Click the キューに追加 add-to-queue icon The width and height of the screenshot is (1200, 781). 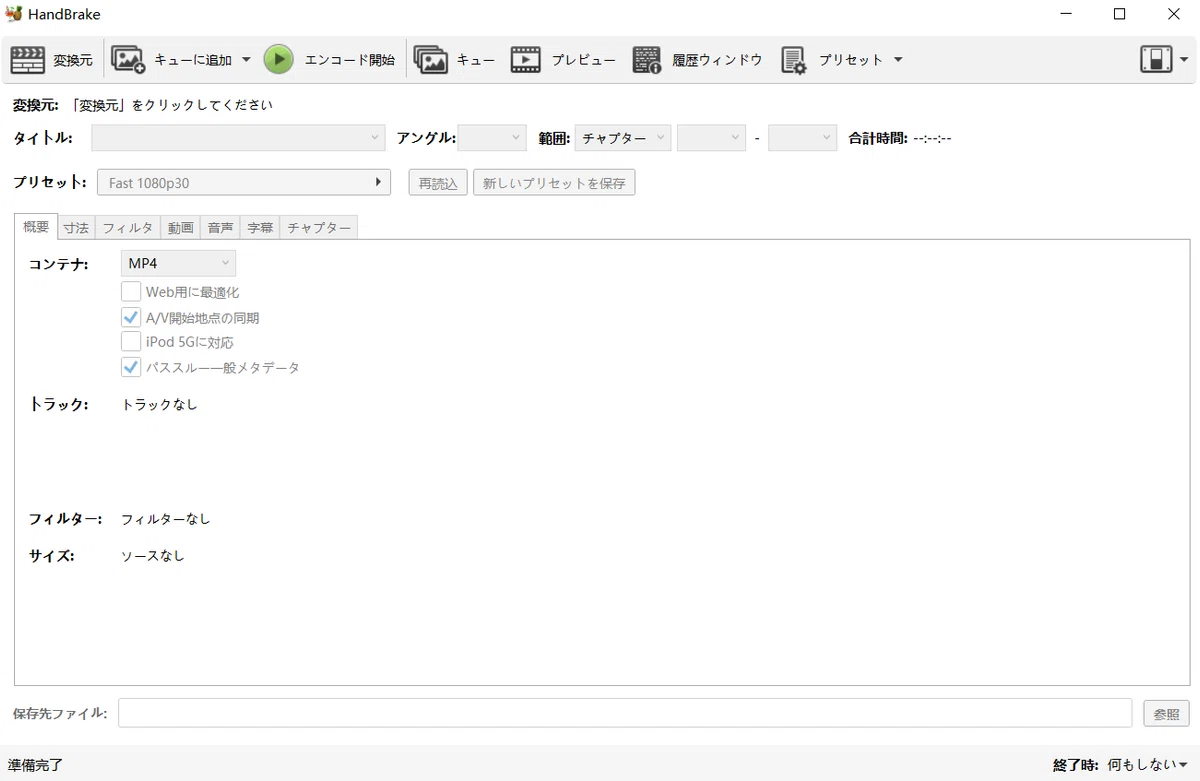[128, 60]
